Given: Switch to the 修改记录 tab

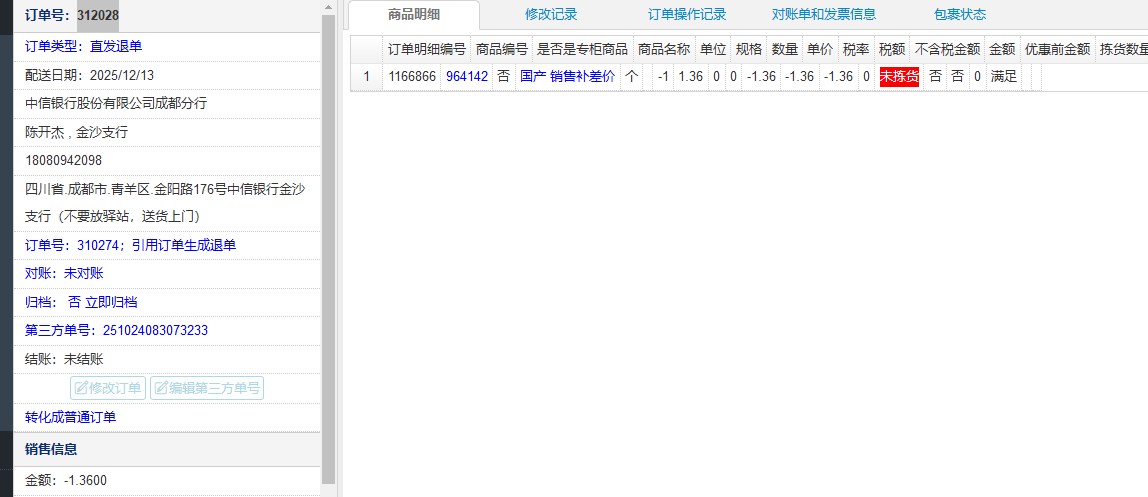Looking at the screenshot, I should click(x=551, y=15).
